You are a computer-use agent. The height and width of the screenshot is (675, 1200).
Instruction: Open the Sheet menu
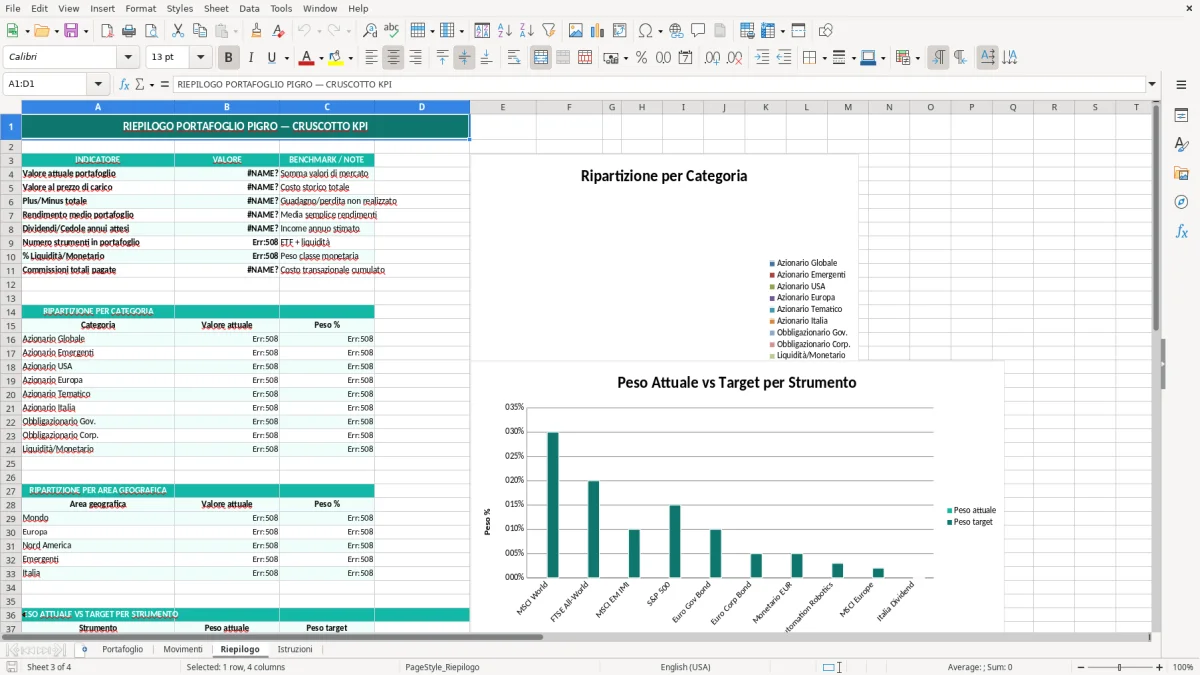pyautogui.click(x=216, y=8)
